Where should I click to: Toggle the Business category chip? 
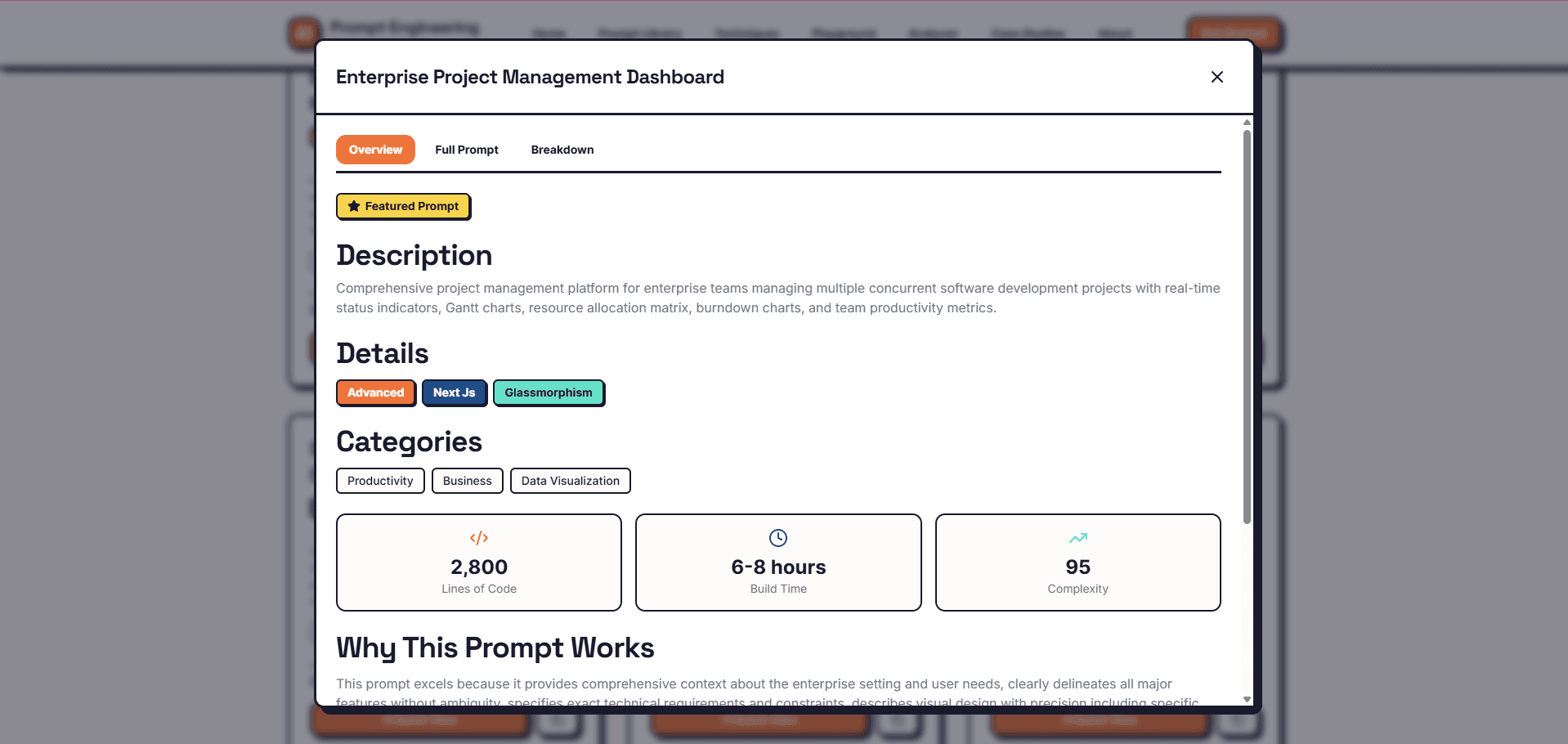click(x=467, y=481)
